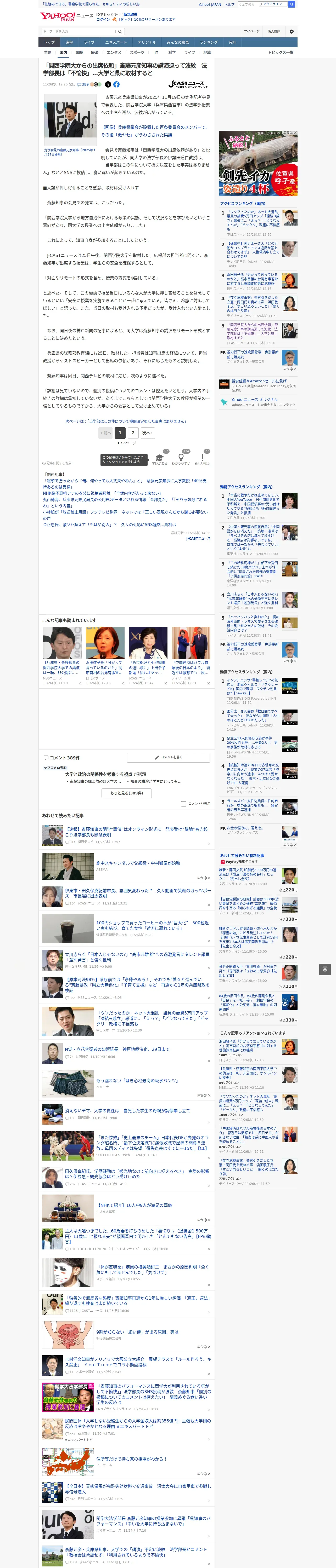Select the 速報 tab
336x1568 pixels.
coord(69,42)
